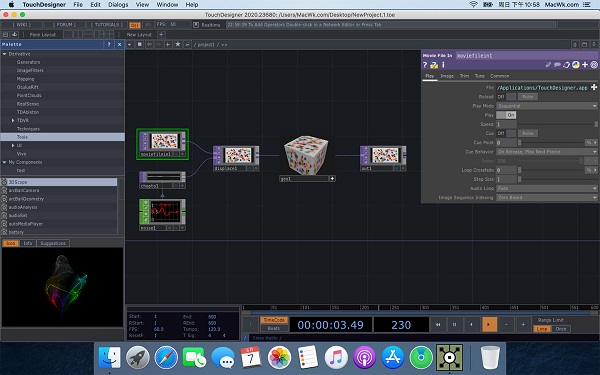600x375 pixels.
Task: Click the save layout icon in toolbar
Action: (5, 34)
